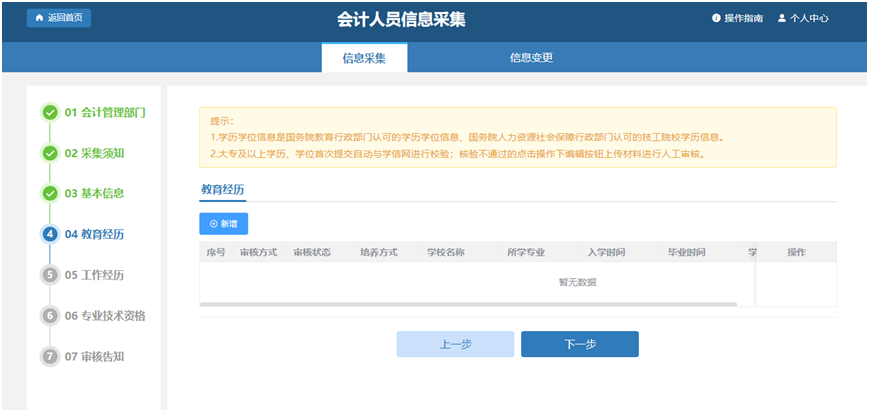Click 下一步 next step button
Viewport: 869px width, 412px height.
coord(579,344)
